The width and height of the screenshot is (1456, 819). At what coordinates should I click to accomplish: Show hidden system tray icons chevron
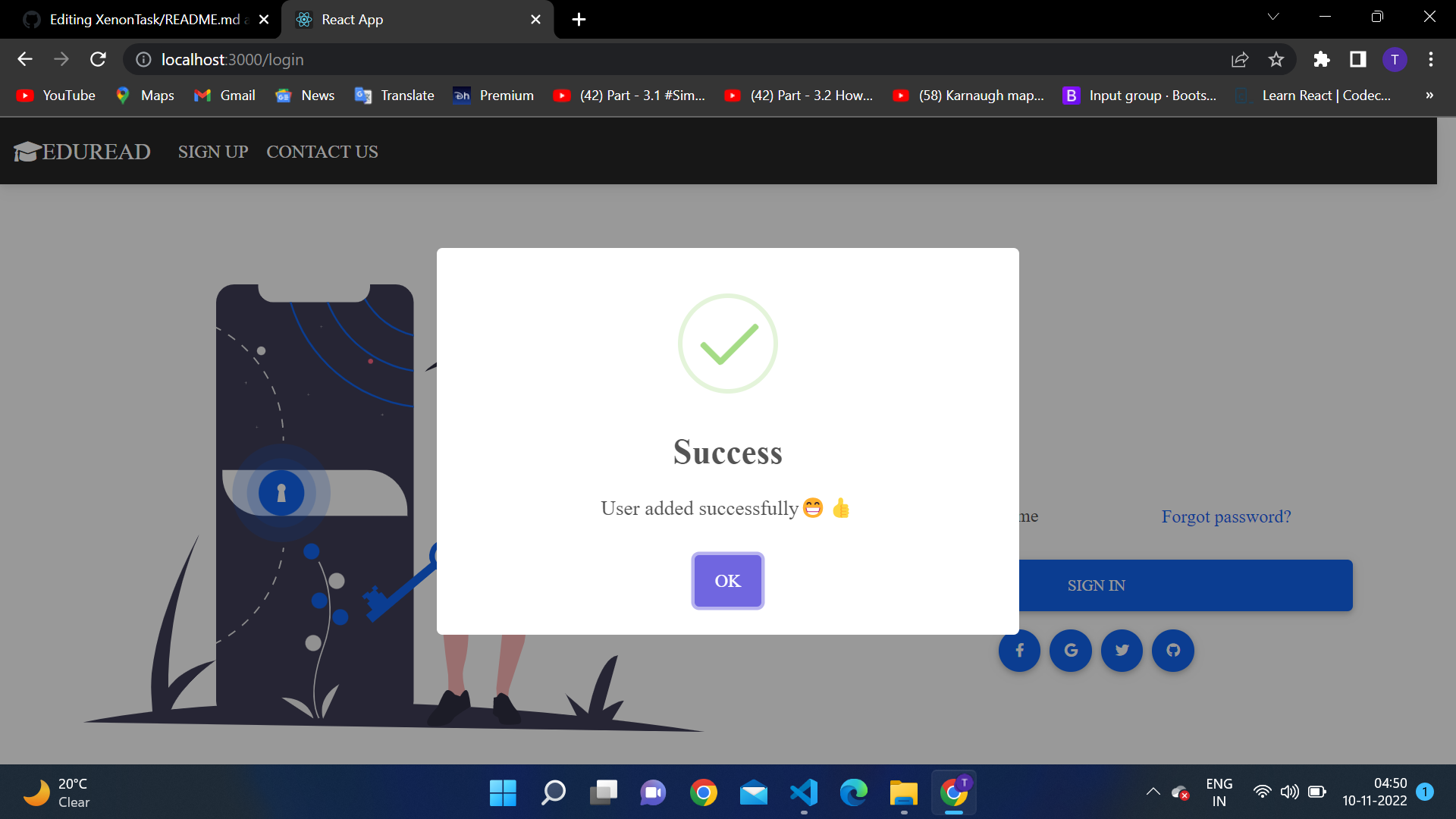pos(1153,792)
